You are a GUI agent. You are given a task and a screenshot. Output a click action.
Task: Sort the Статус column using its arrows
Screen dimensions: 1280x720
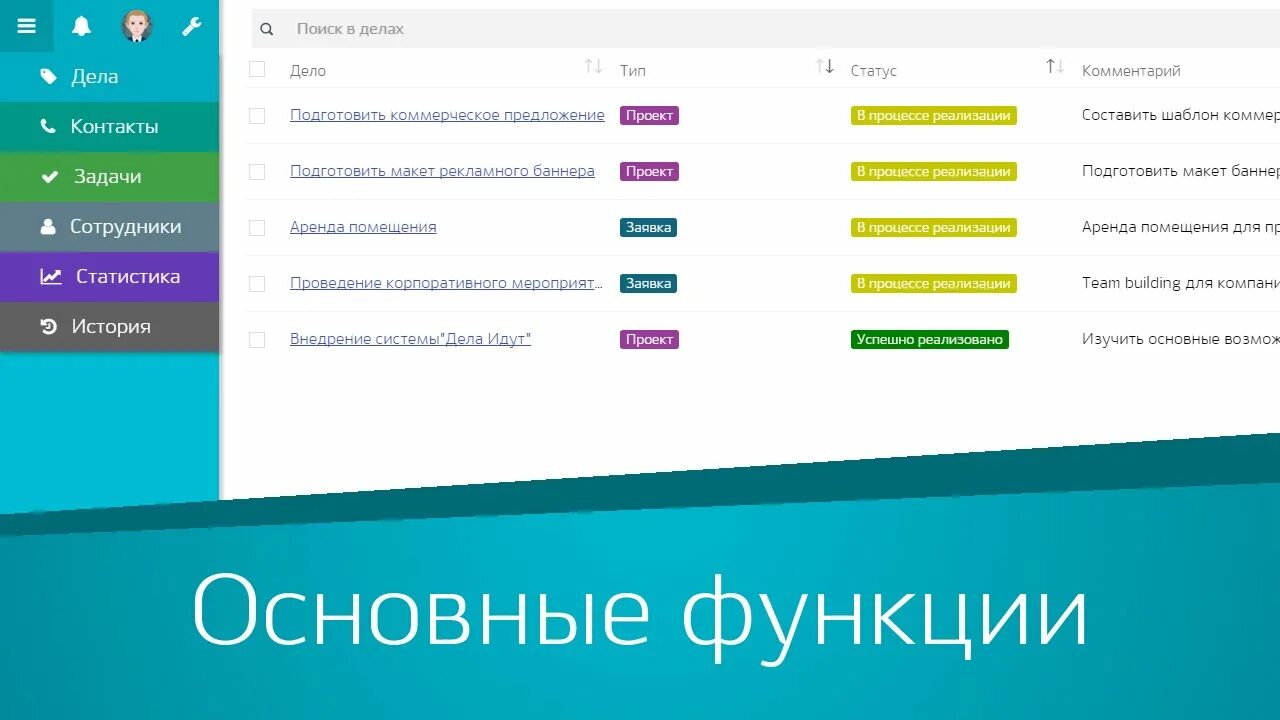coord(1053,65)
